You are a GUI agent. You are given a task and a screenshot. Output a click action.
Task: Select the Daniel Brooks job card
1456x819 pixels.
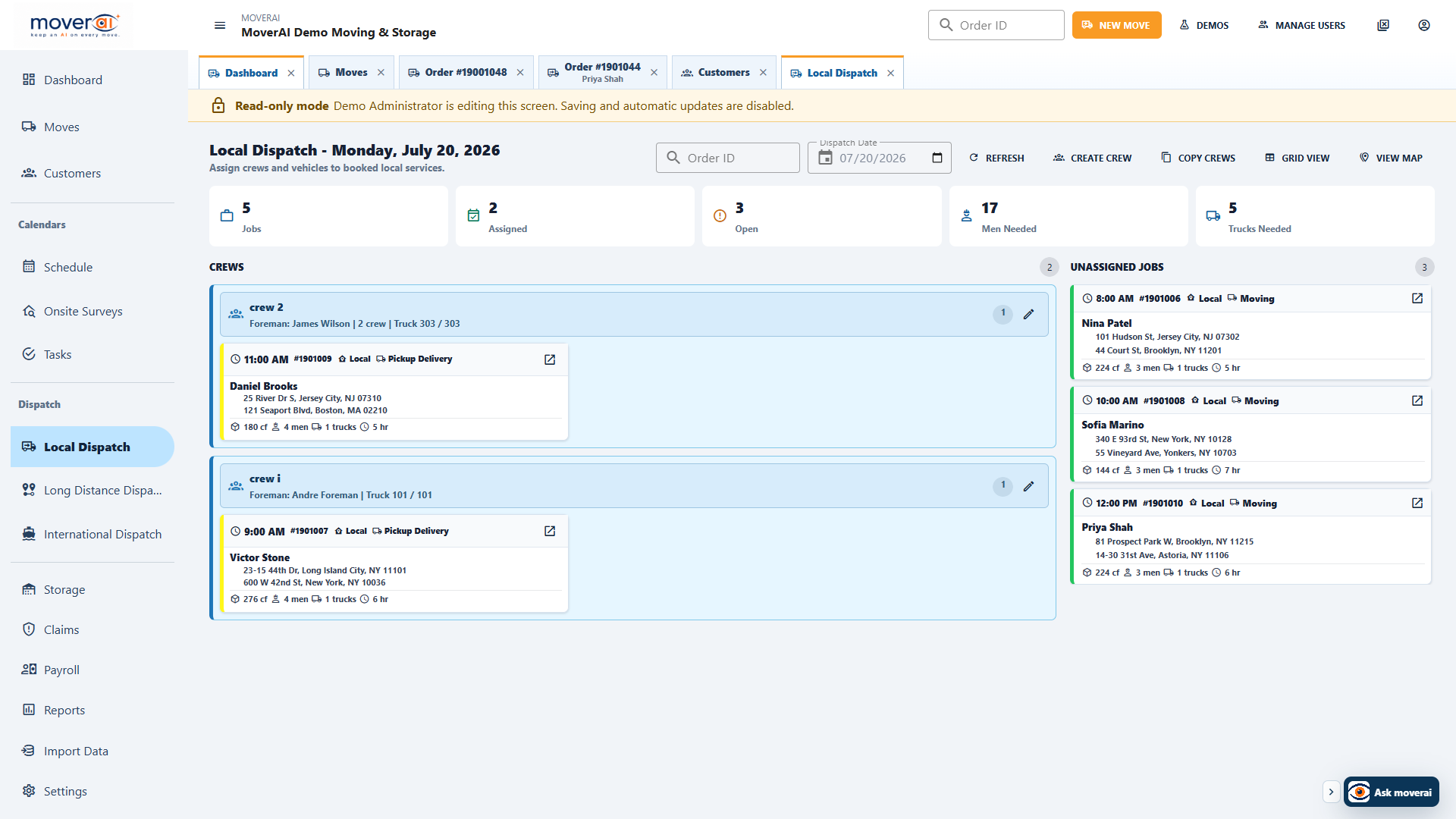click(x=394, y=392)
